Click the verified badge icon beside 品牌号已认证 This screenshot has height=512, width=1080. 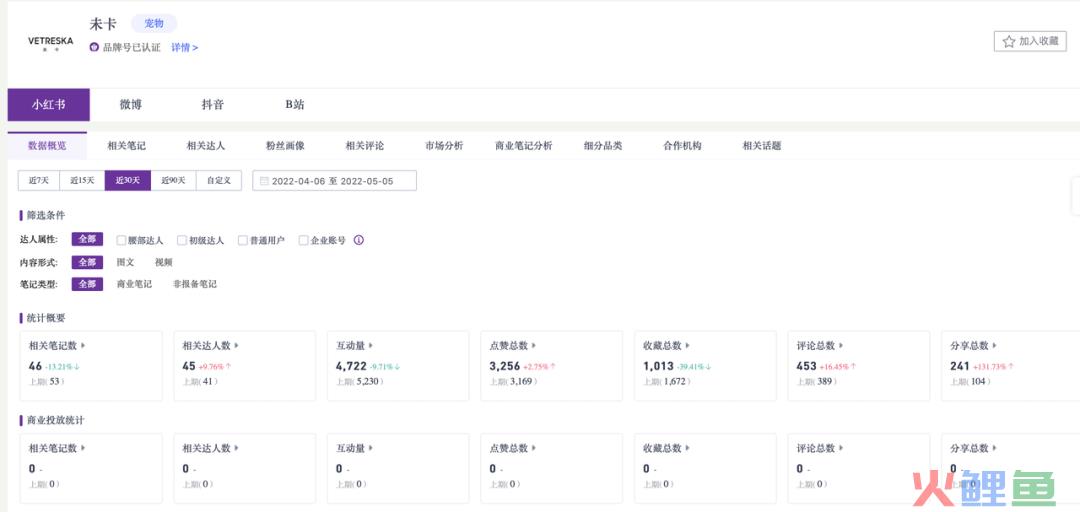pyautogui.click(x=94, y=48)
